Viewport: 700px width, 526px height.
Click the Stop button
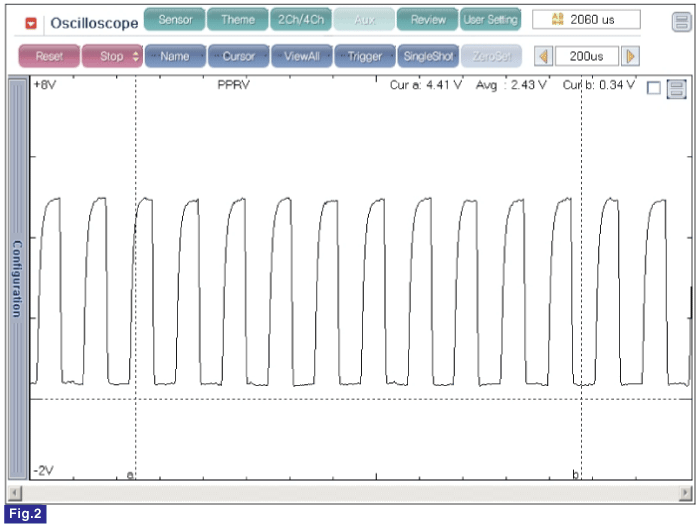[112, 56]
